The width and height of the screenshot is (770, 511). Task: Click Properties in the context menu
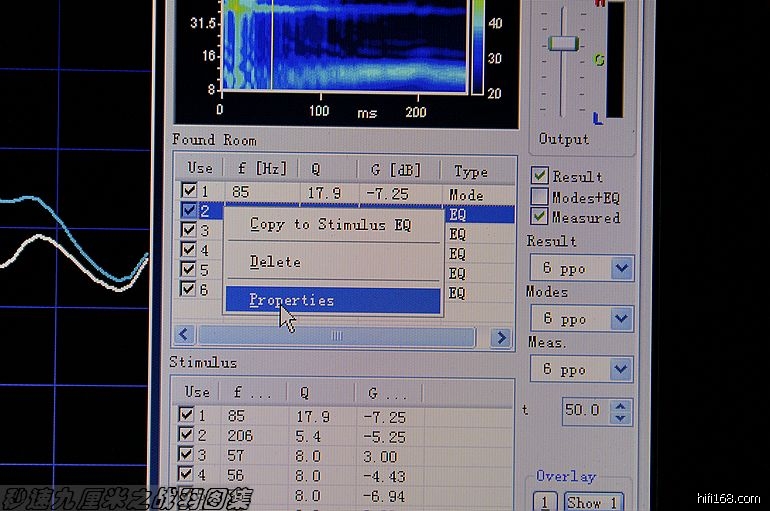tap(292, 300)
